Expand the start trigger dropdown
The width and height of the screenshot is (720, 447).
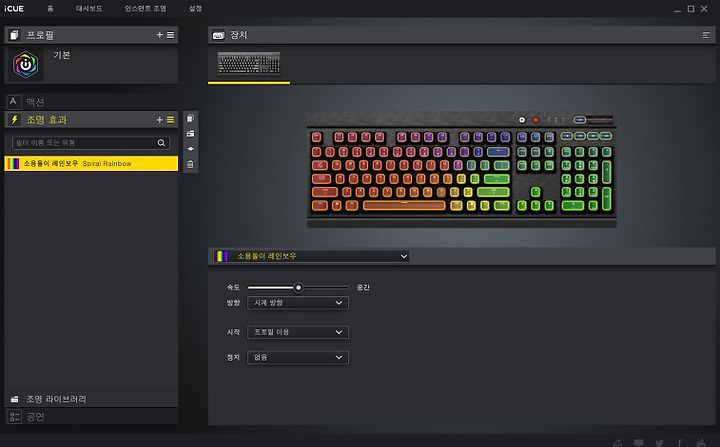tap(298, 332)
